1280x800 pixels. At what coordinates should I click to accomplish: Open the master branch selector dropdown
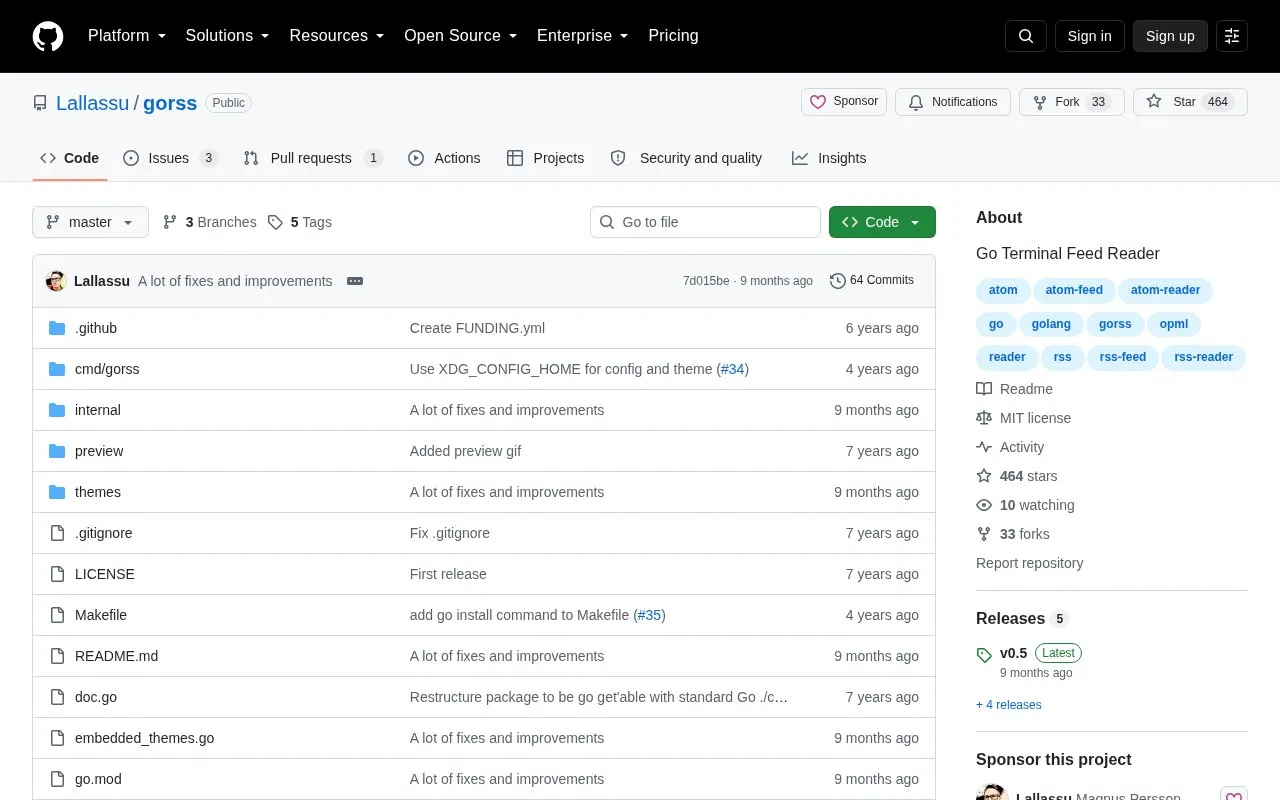pos(90,222)
